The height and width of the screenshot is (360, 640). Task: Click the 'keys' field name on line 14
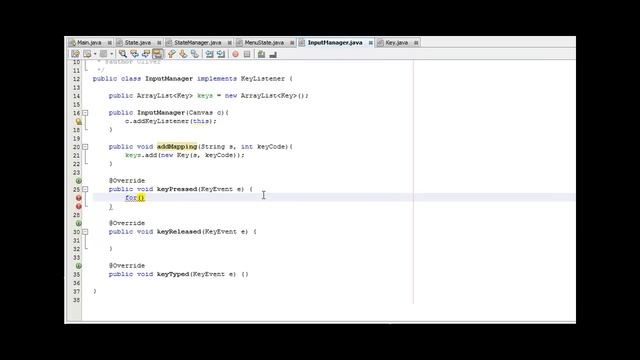click(x=205, y=96)
